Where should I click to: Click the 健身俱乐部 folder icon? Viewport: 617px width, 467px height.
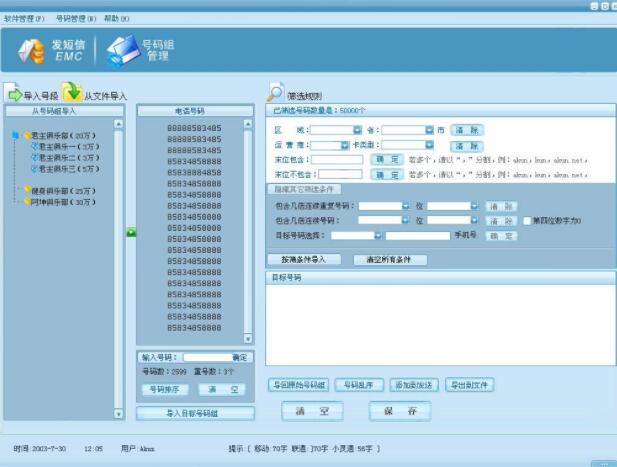pyautogui.click(x=27, y=190)
